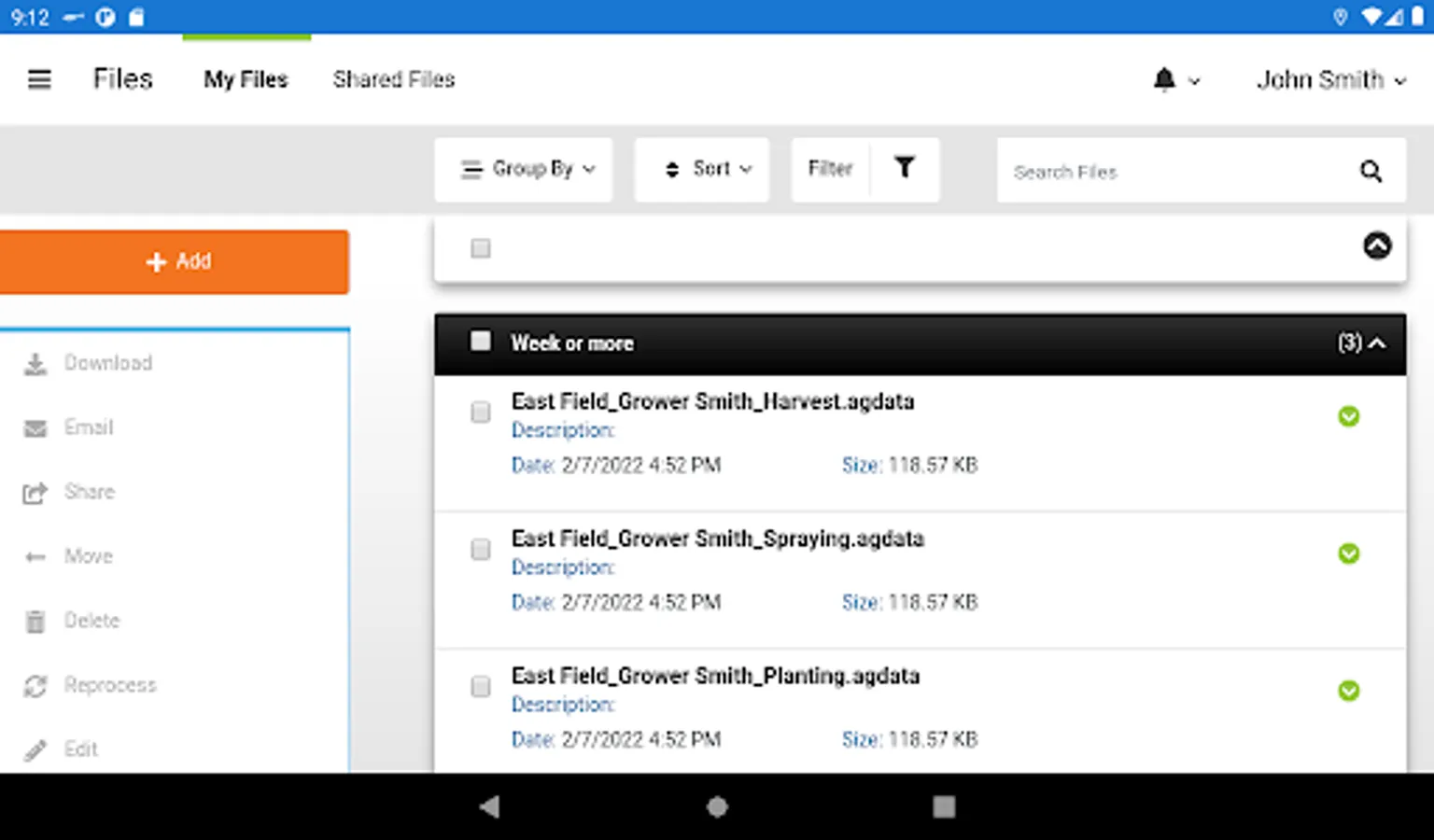Click the Download icon in sidebar
The image size is (1434, 840).
click(x=35, y=364)
